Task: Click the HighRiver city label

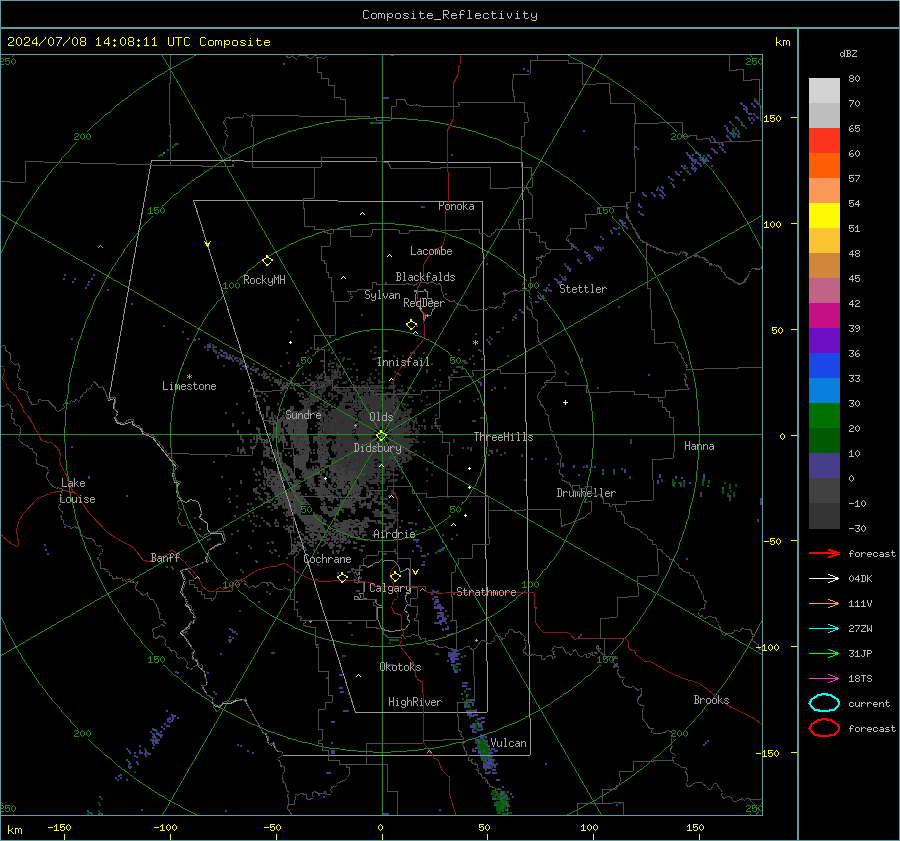Action: [415, 702]
